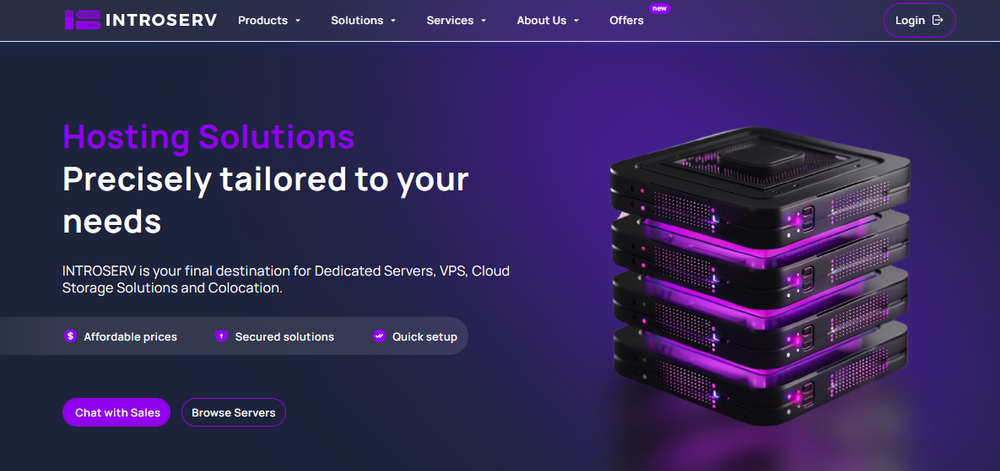Go to the Offers page
Screen dimensions: 1000x471
(626, 20)
